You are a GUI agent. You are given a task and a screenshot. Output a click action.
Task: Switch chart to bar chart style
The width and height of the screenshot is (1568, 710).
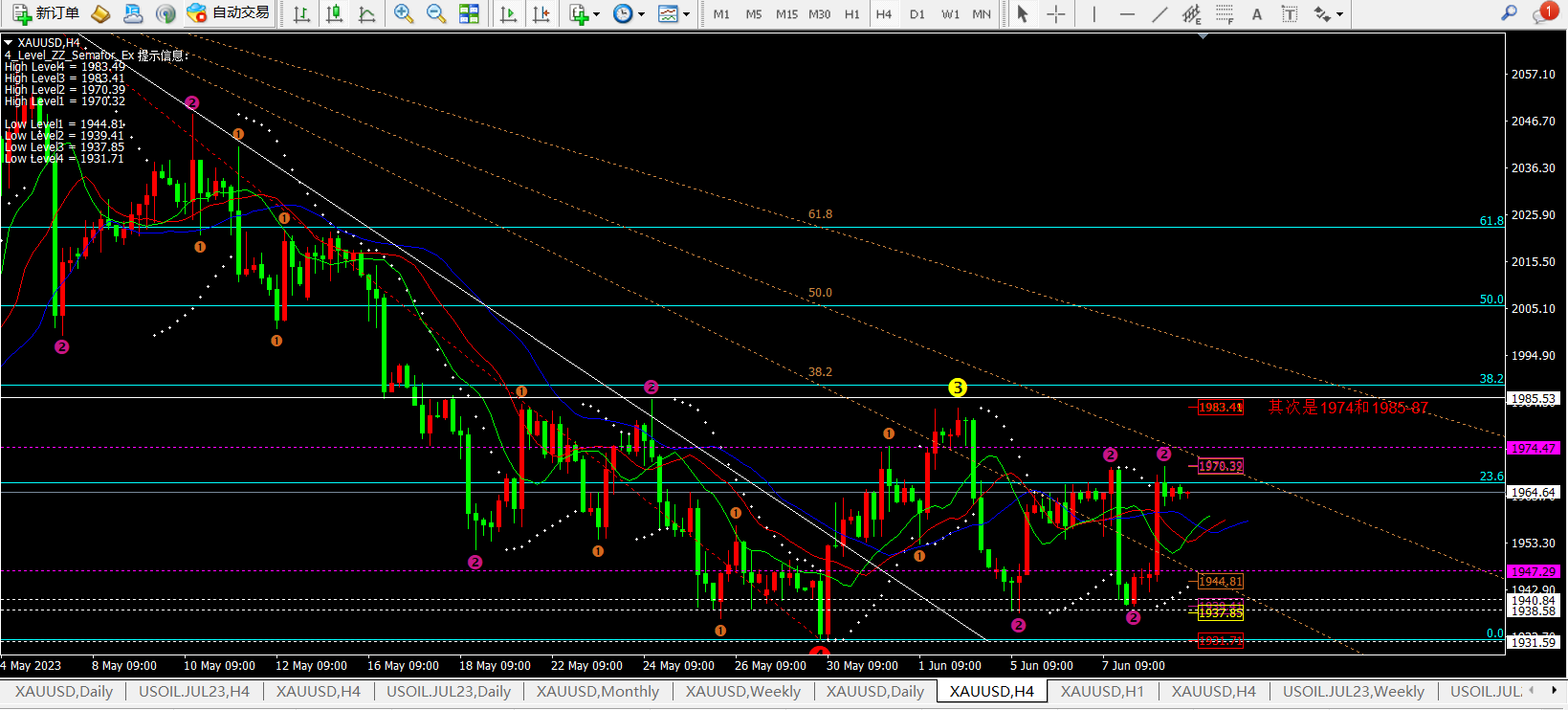coord(301,13)
